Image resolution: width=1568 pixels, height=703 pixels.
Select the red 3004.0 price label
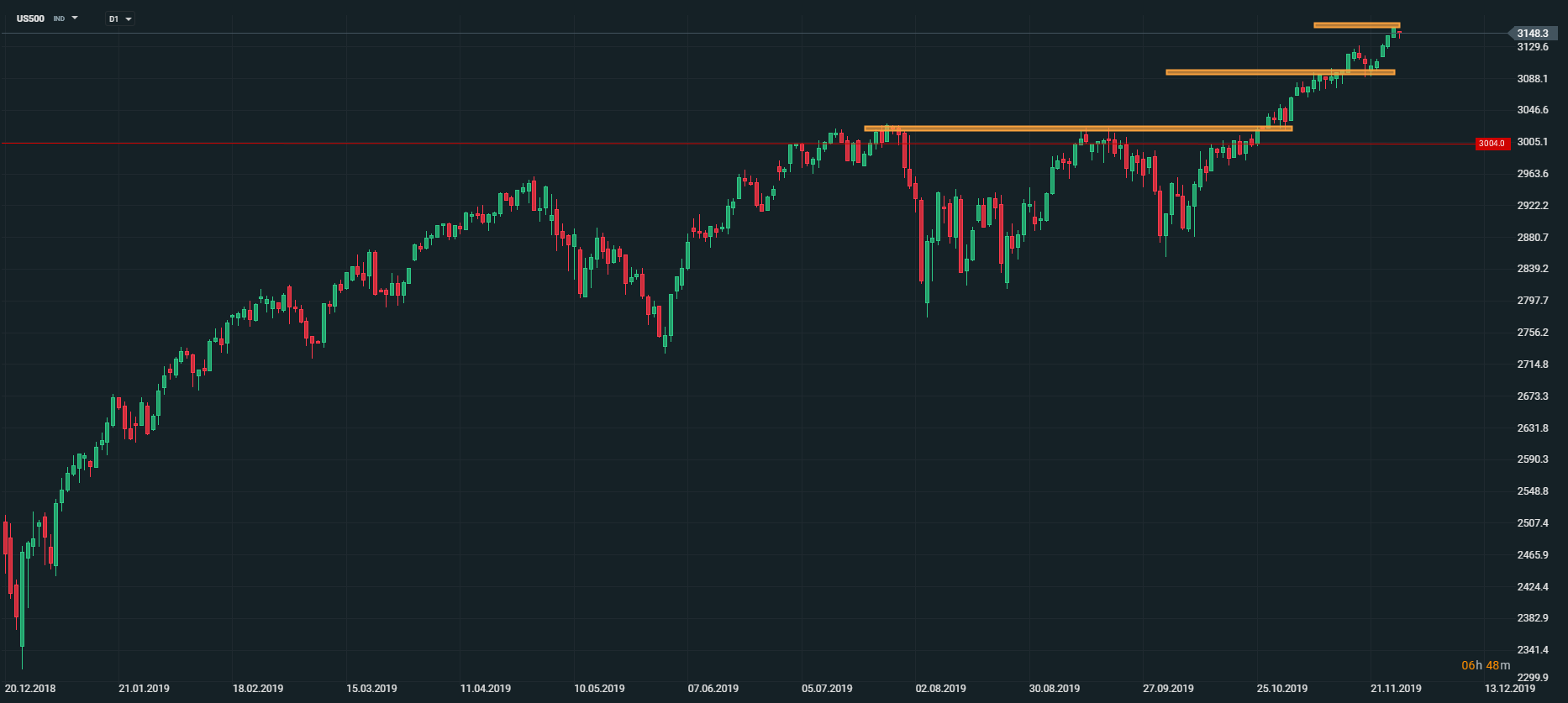point(1492,144)
